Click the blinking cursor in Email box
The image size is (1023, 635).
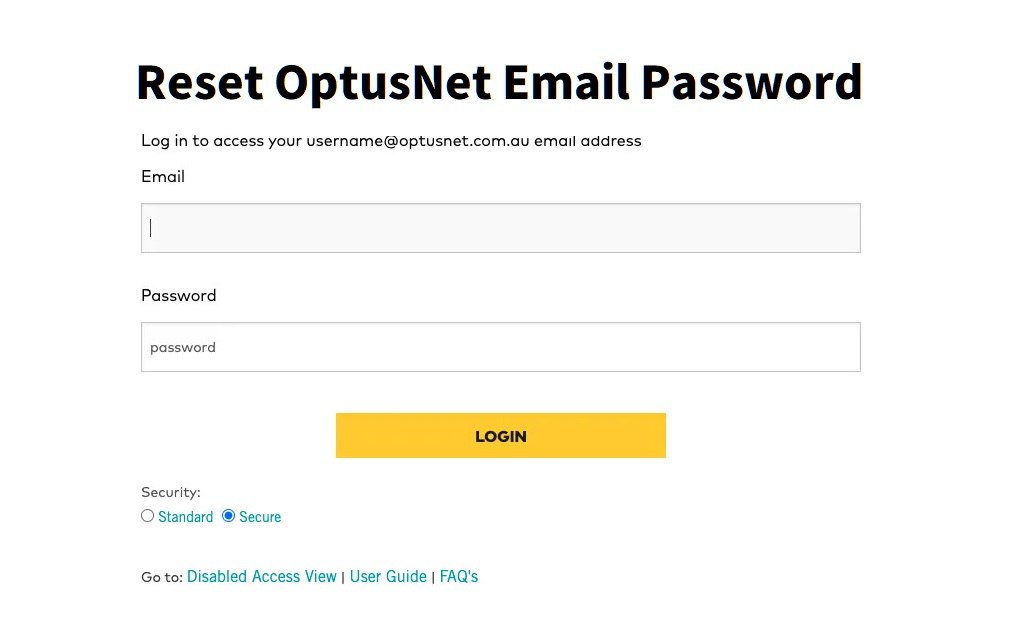[x=151, y=228]
